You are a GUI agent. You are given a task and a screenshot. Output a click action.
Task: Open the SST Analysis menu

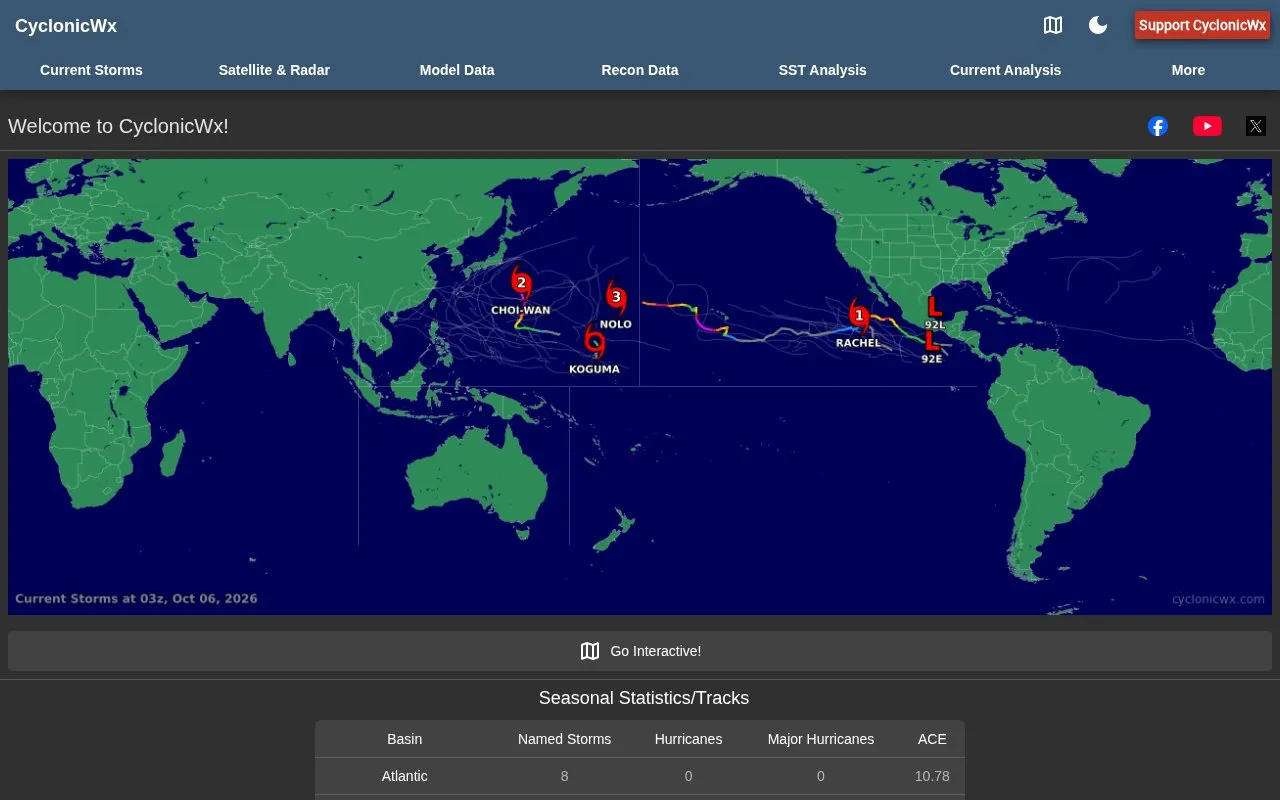(x=823, y=70)
